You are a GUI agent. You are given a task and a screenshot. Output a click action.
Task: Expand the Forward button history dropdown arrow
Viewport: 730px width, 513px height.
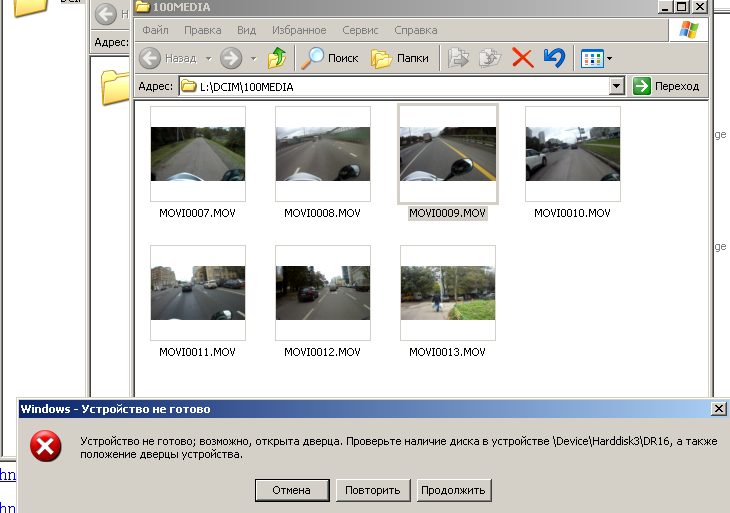point(253,58)
